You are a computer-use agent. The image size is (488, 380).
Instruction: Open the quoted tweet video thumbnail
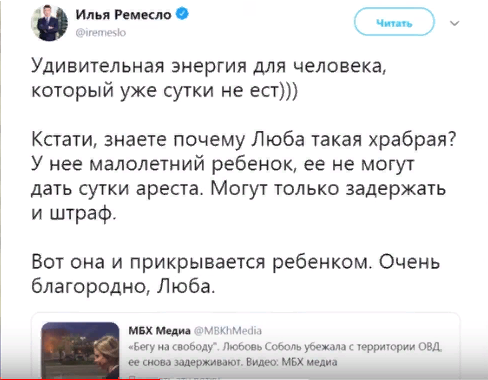coord(80,350)
